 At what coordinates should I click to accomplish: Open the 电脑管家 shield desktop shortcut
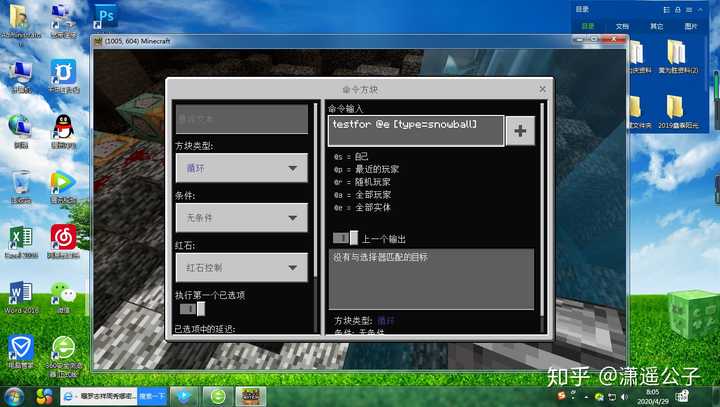pos(21,352)
